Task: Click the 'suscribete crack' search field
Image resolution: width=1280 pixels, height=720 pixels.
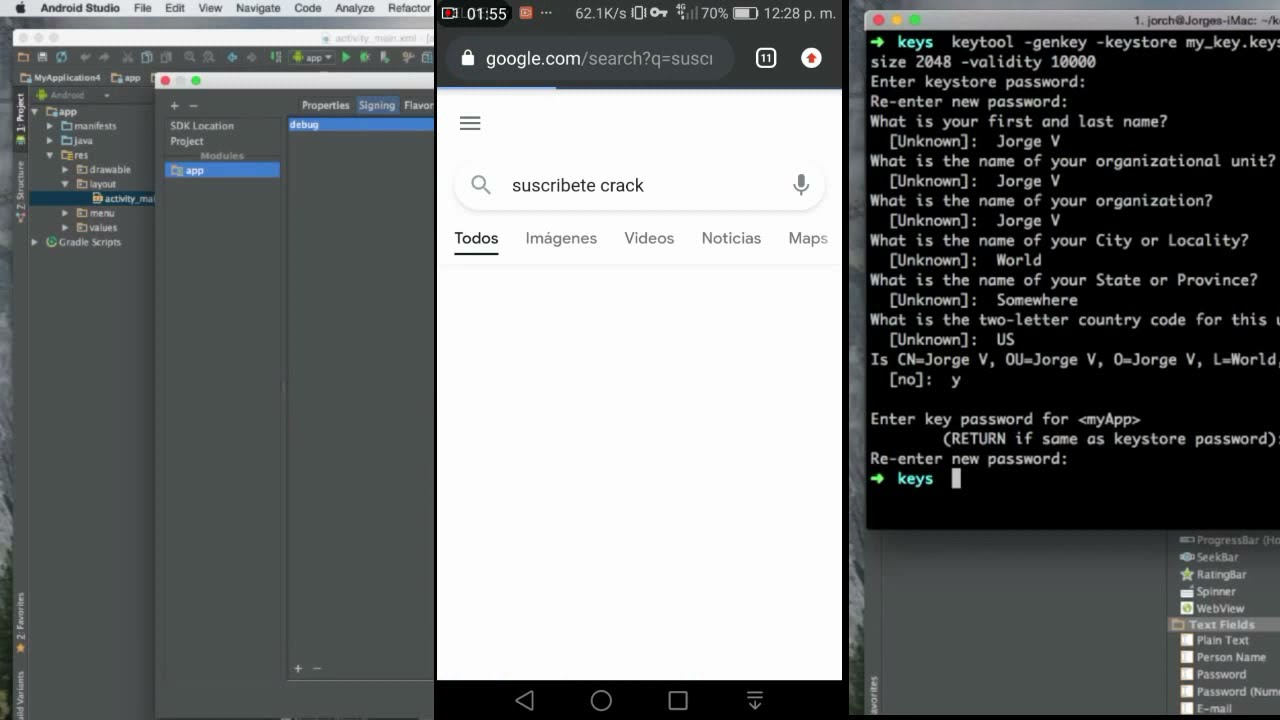Action: pyautogui.click(x=640, y=185)
